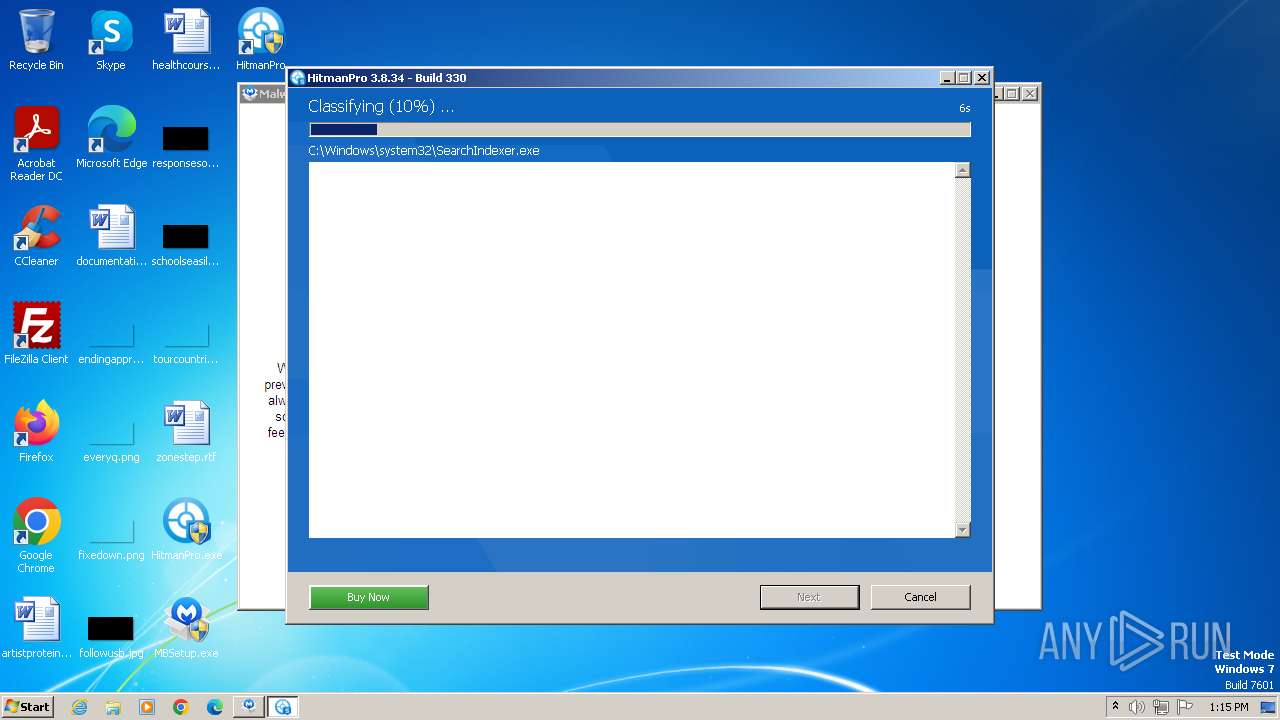Select the HitmanPro shortcut at desktop top
This screenshot has width=1280, height=720.
click(x=261, y=40)
